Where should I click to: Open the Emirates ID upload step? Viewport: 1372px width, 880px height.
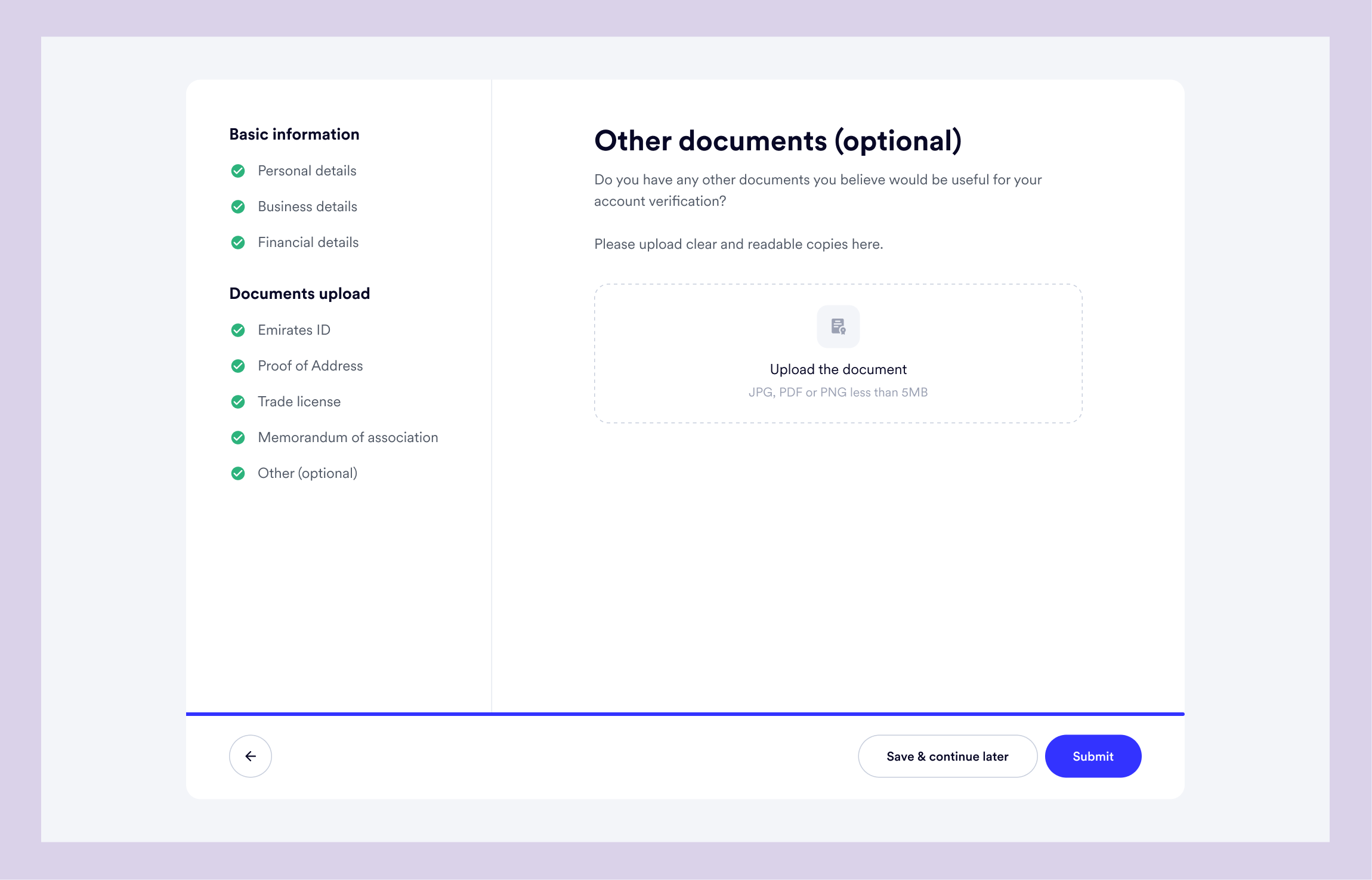pos(293,330)
